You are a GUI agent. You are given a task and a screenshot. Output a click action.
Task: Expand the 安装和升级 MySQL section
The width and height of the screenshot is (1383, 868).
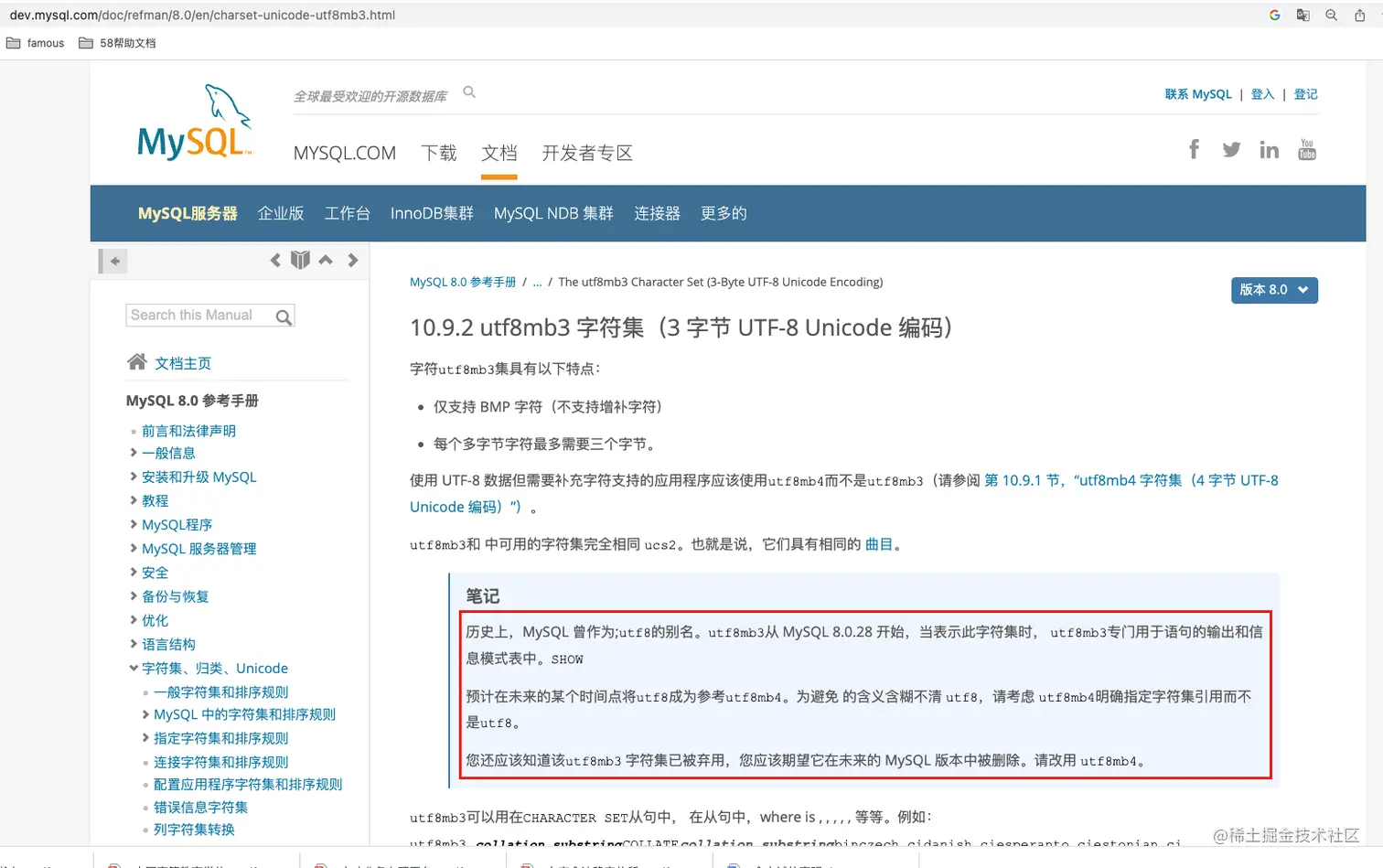tap(134, 477)
